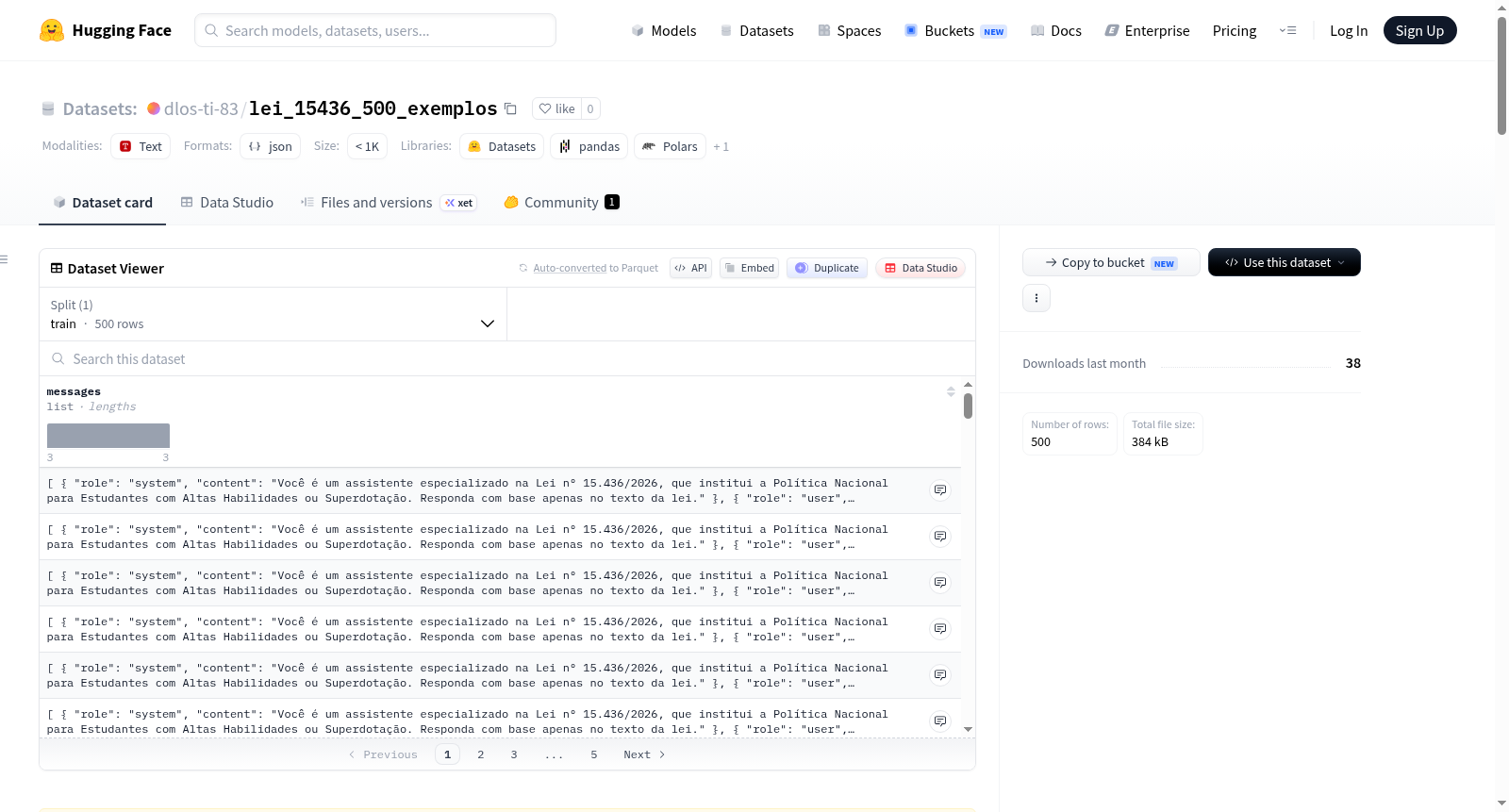1509x812 pixels.
Task: Show the +1 additional libraries
Action: pyautogui.click(x=721, y=147)
